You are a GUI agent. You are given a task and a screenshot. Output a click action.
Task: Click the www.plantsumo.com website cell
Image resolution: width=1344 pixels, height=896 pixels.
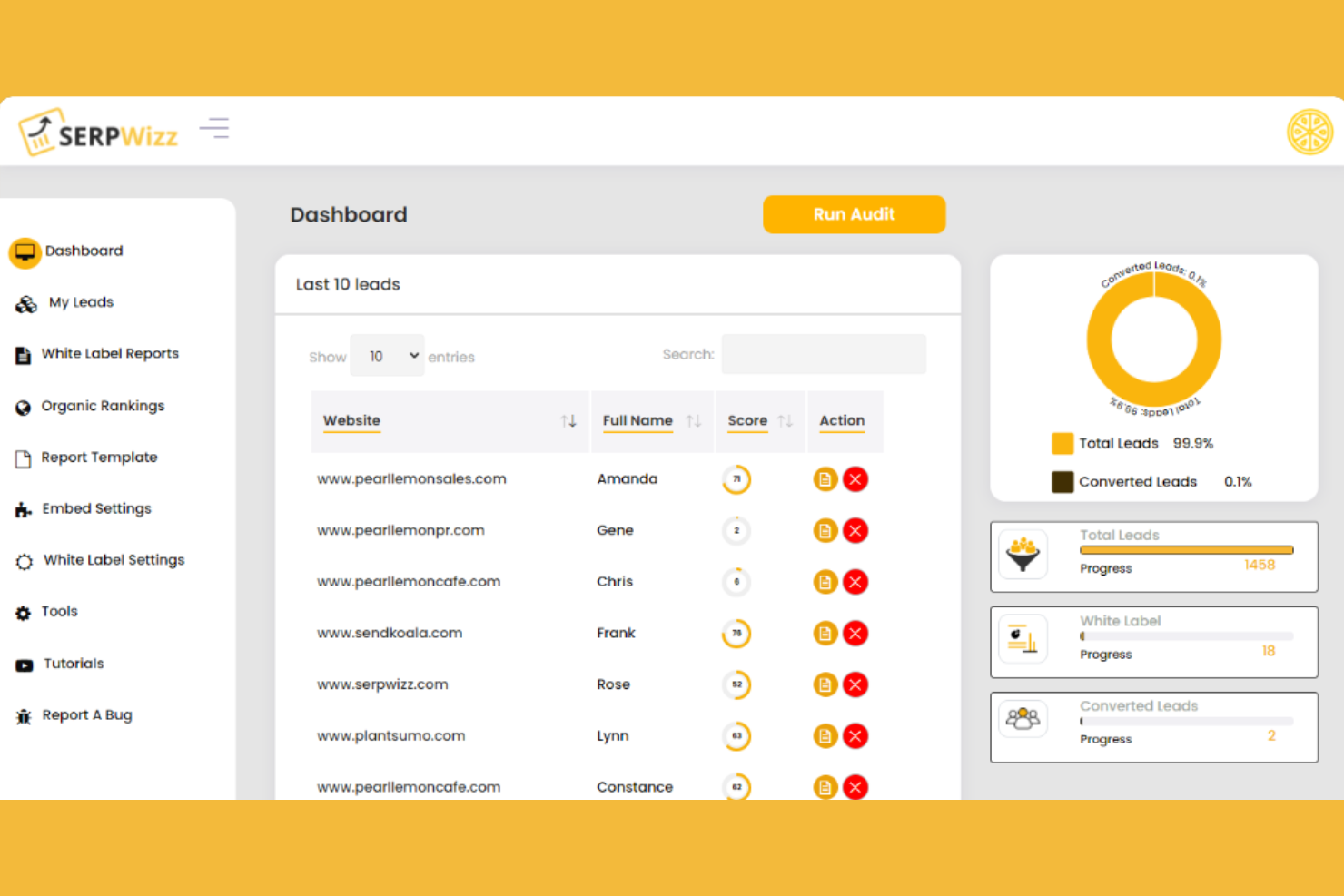391,736
